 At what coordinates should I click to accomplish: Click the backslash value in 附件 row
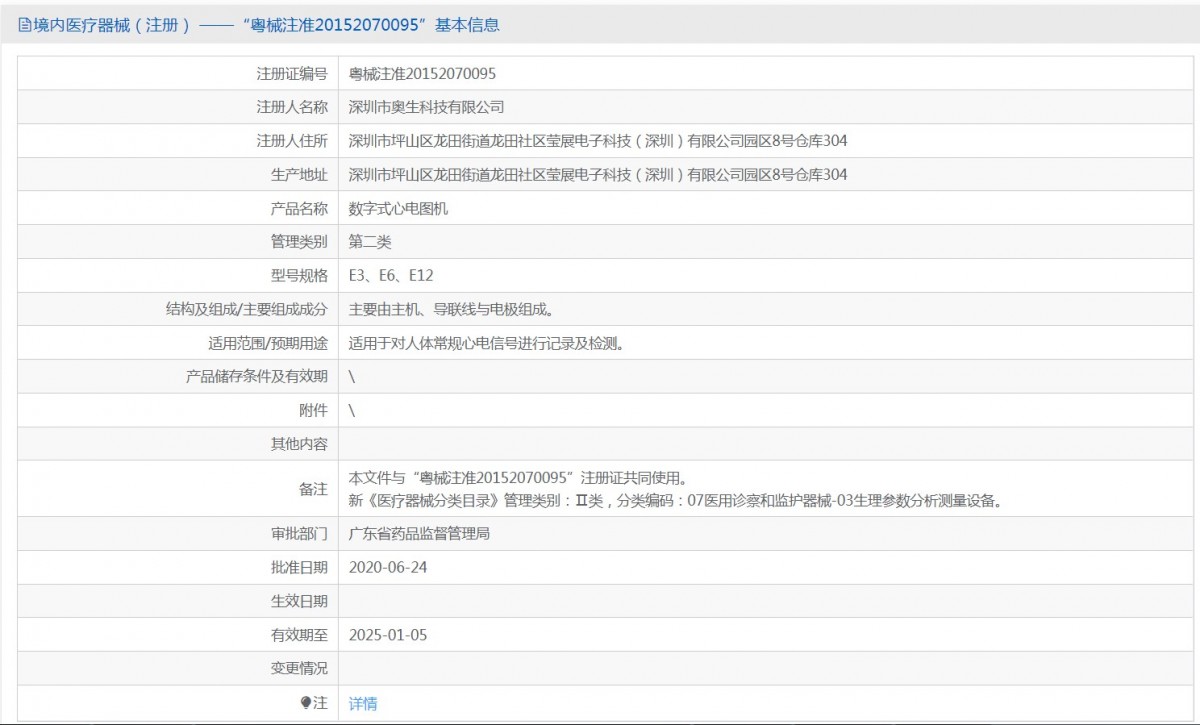352,411
